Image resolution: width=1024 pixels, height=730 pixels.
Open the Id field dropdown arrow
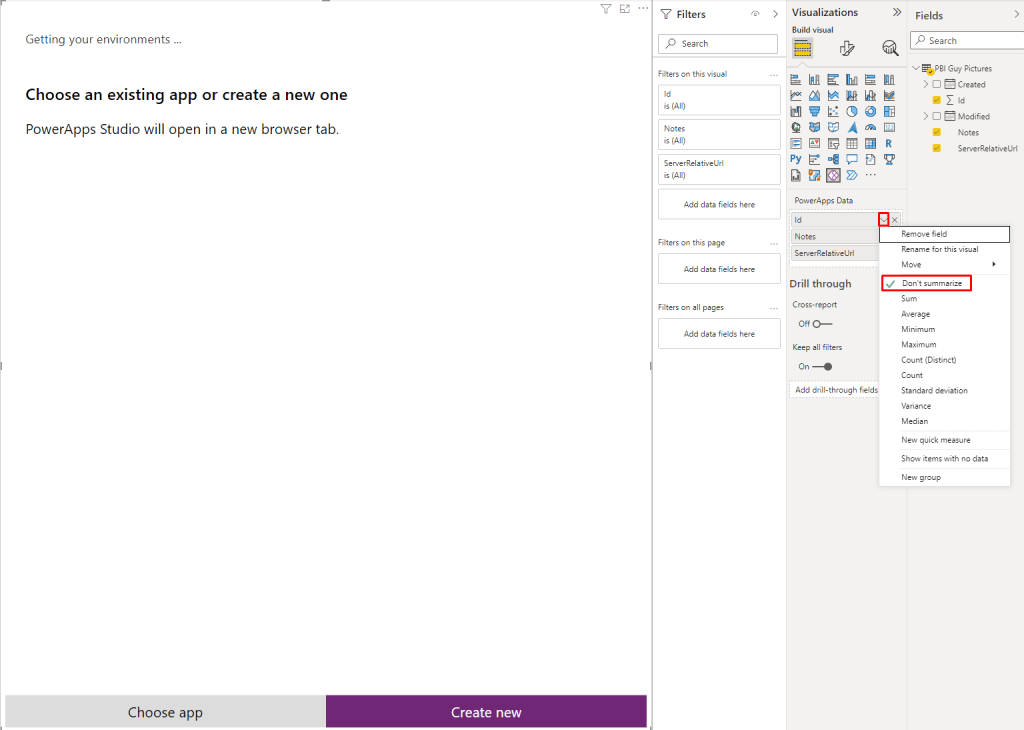coord(883,220)
